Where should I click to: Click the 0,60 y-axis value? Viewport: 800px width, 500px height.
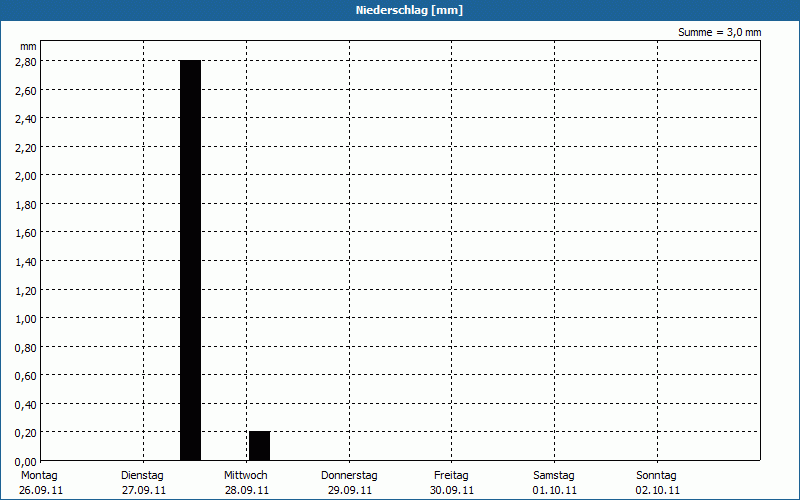(26, 377)
